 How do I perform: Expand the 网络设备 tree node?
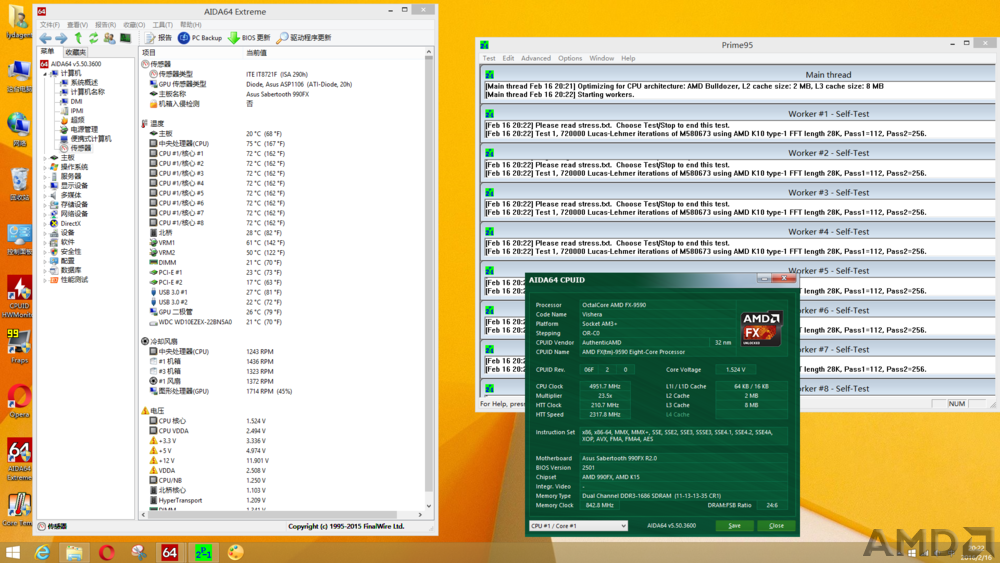click(x=45, y=214)
